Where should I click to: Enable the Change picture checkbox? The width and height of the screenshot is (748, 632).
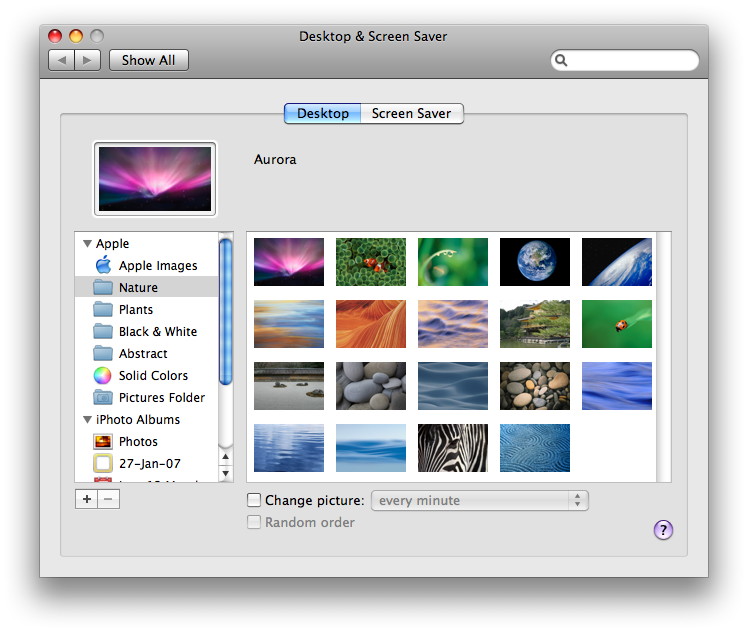[254, 500]
